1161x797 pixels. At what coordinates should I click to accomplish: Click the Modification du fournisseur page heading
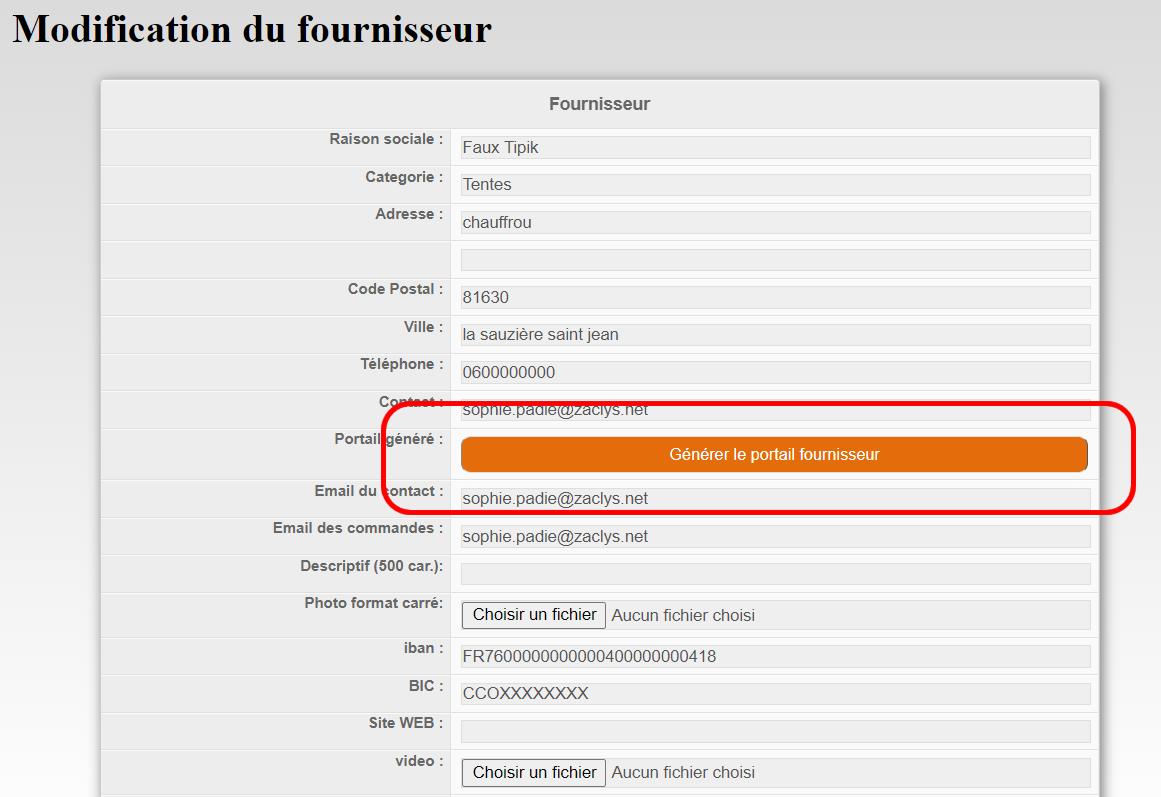[x=252, y=29]
